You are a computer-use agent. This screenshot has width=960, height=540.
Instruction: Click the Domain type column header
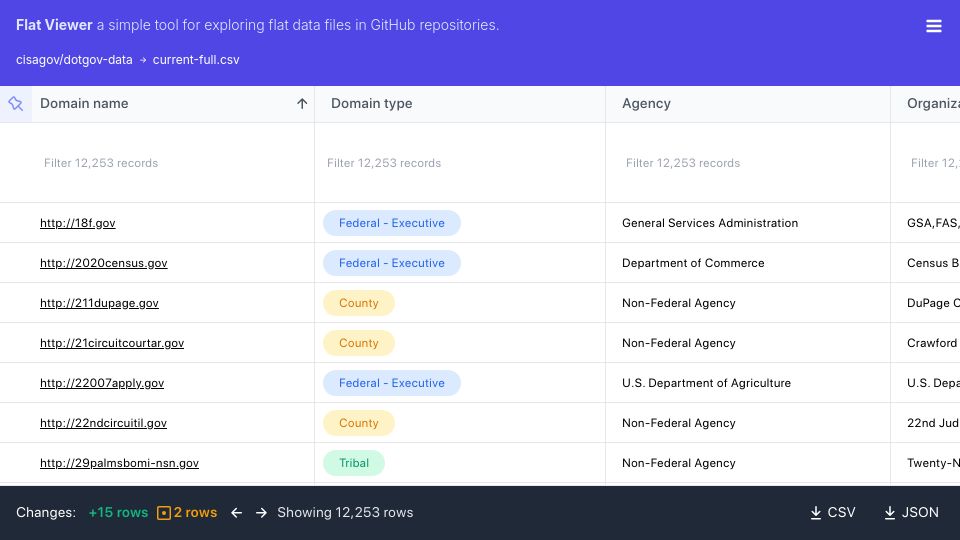[372, 103]
